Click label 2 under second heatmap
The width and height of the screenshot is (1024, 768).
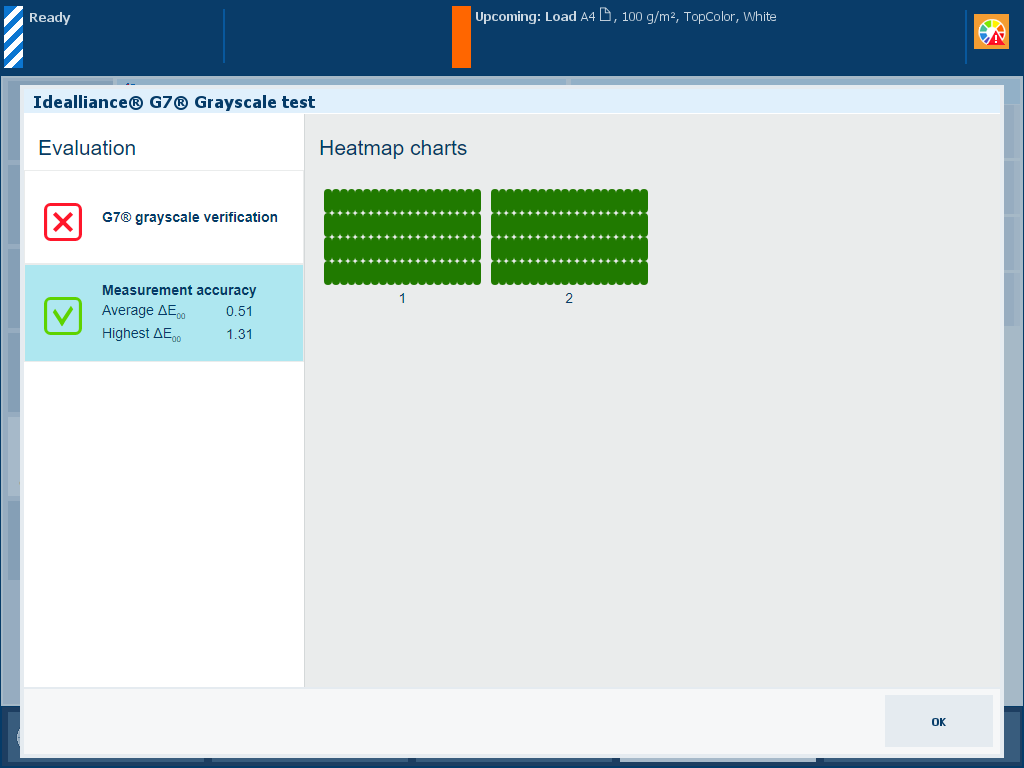569,299
